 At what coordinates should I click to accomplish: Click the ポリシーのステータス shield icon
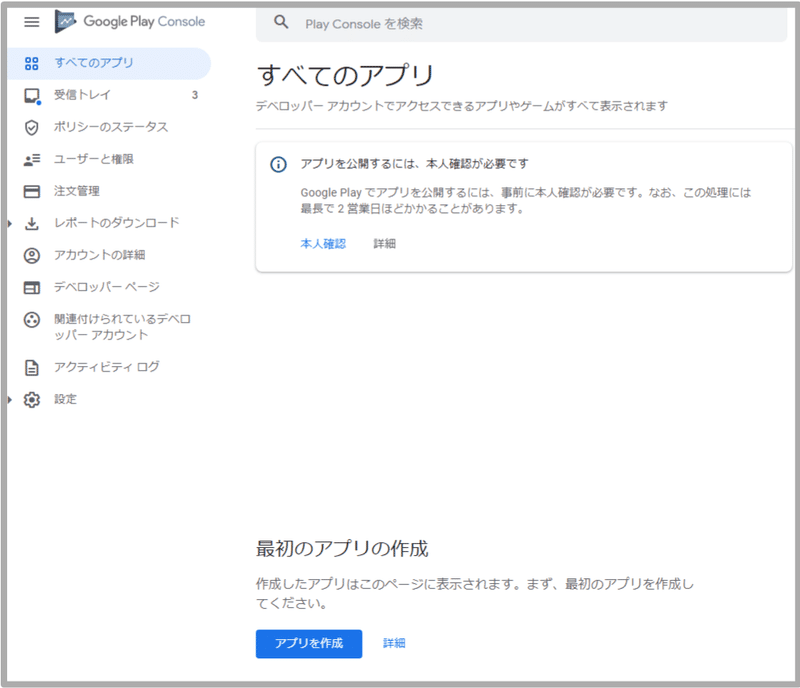coord(32,128)
